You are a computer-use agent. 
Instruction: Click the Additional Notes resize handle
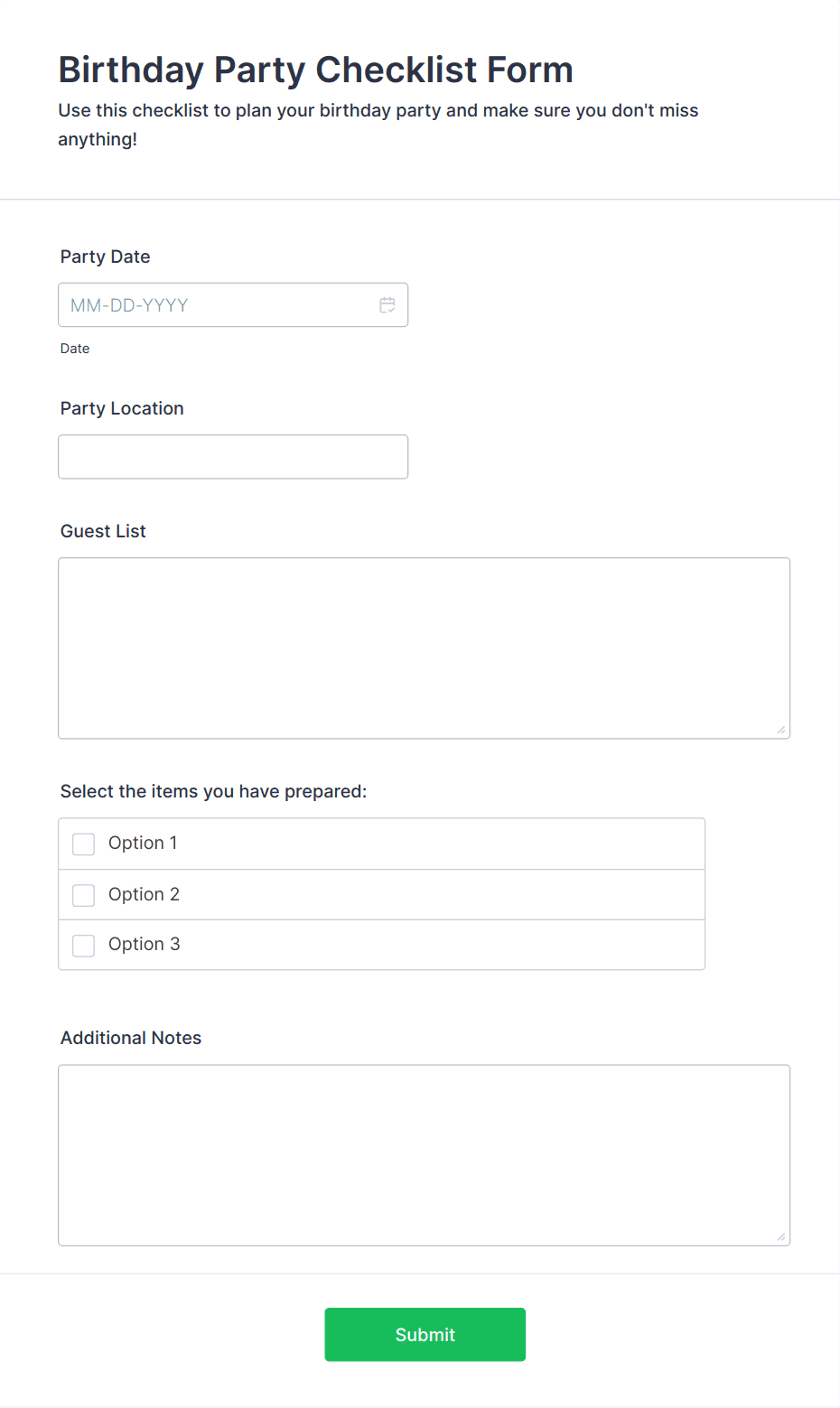click(x=780, y=1236)
